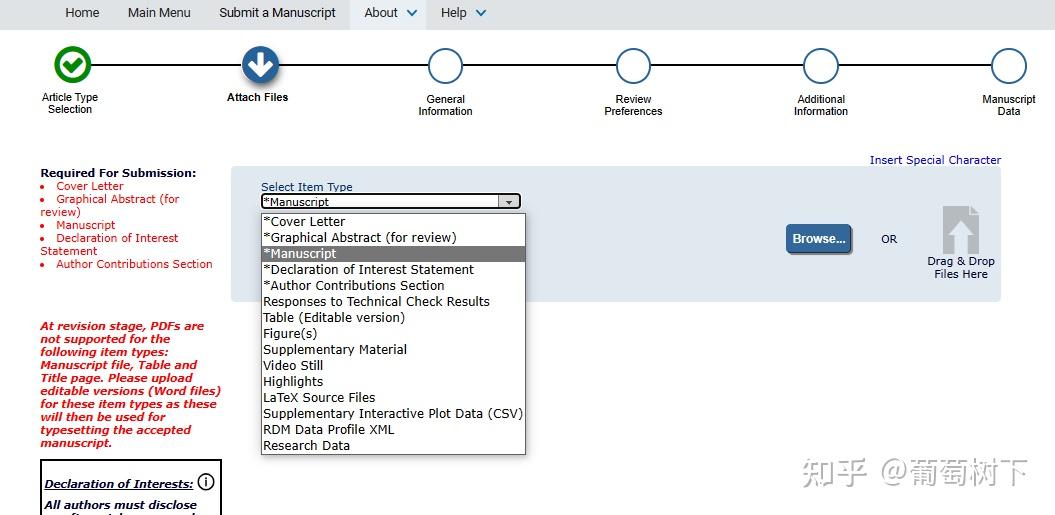Expand the Help menu dropdown
Viewport: 1055px width, 515px height.
point(463,13)
